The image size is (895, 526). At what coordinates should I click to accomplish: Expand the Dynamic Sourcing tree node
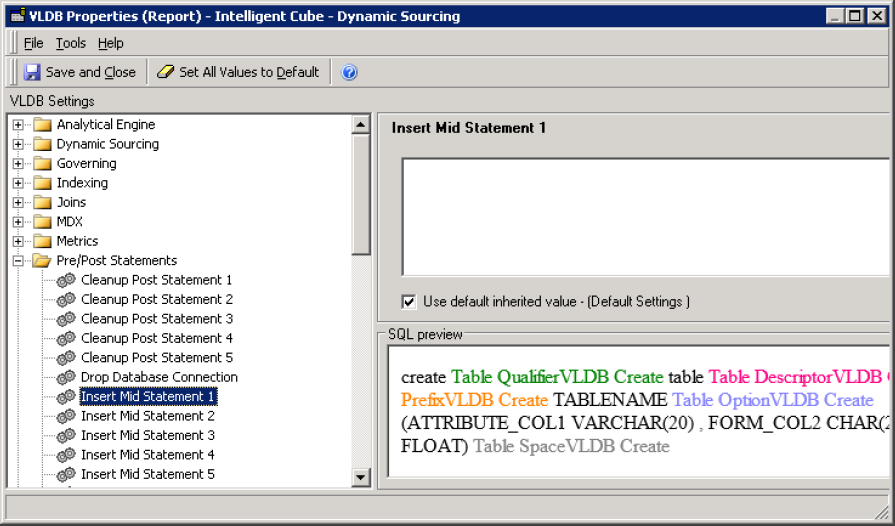point(18,144)
